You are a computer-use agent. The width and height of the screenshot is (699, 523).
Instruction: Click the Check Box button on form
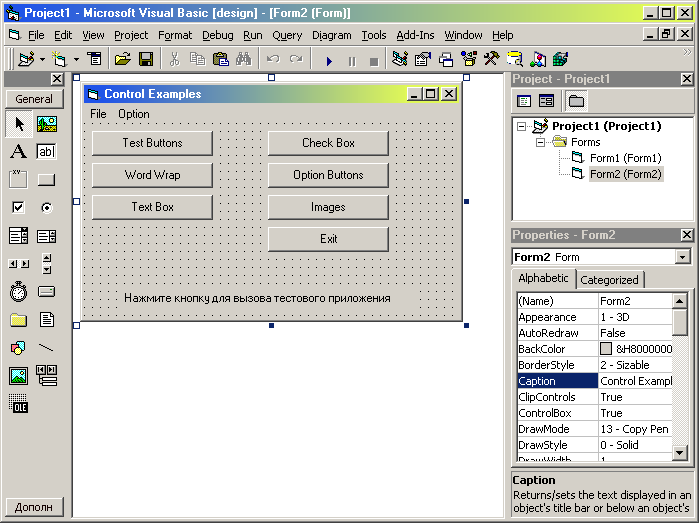(328, 143)
